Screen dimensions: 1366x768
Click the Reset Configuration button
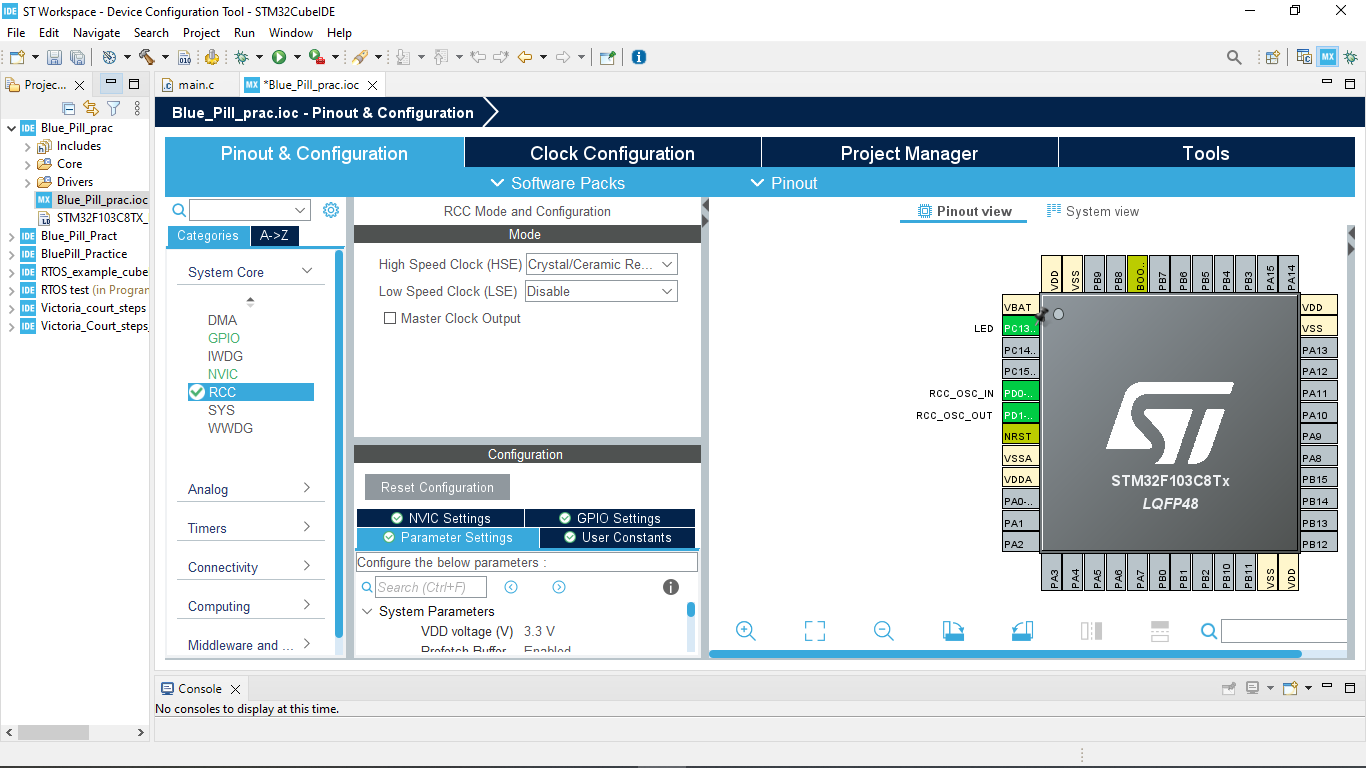coord(437,487)
